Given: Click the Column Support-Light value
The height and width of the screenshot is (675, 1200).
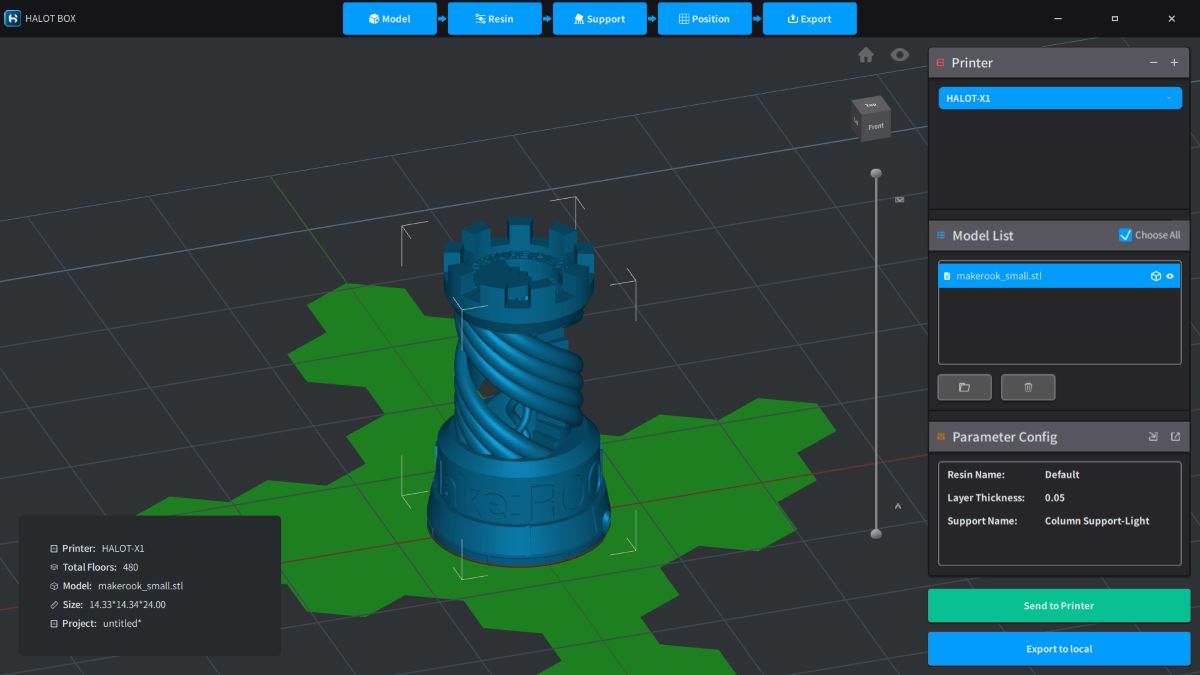Looking at the screenshot, I should click(x=1097, y=521).
